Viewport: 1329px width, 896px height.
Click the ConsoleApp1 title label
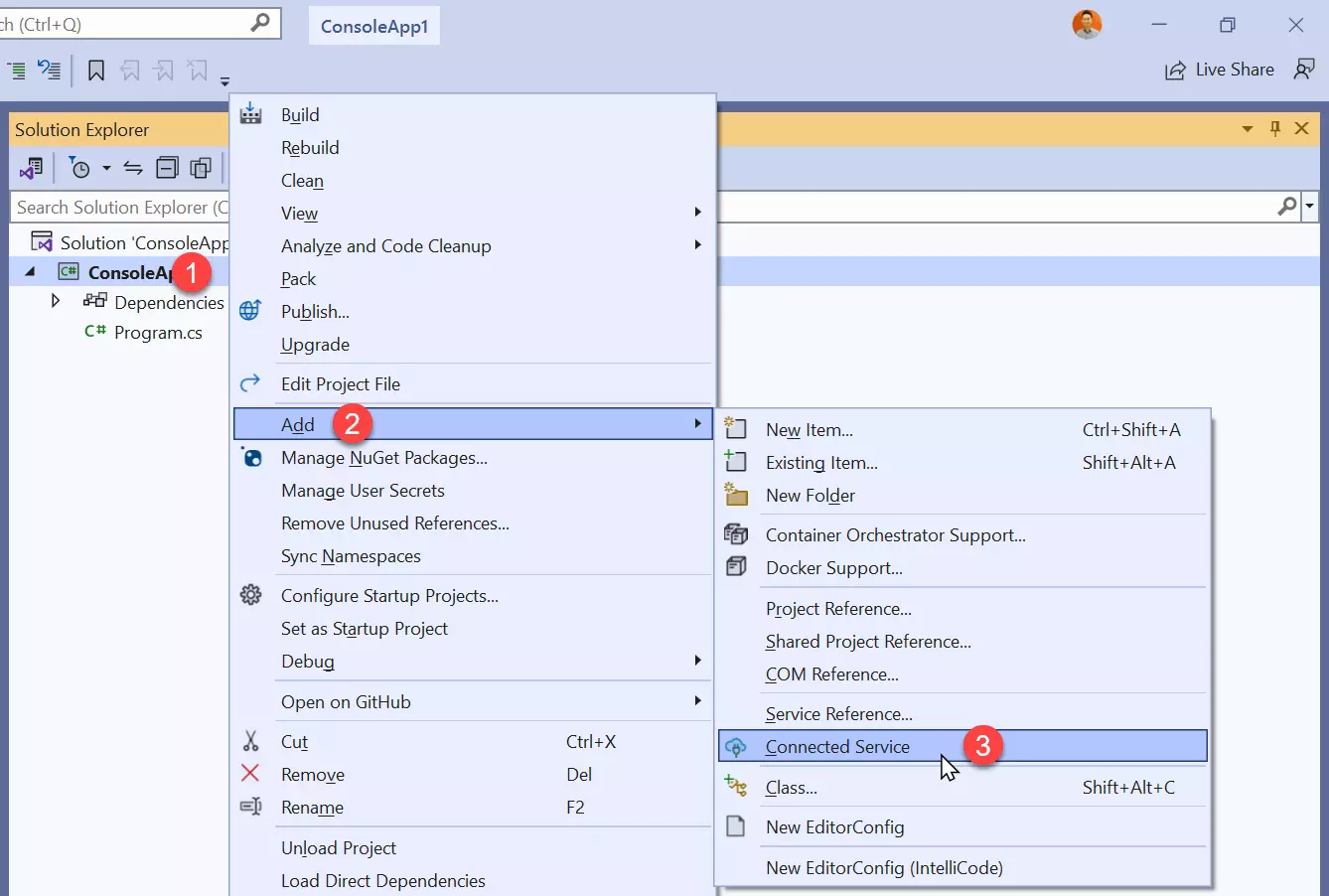click(374, 26)
